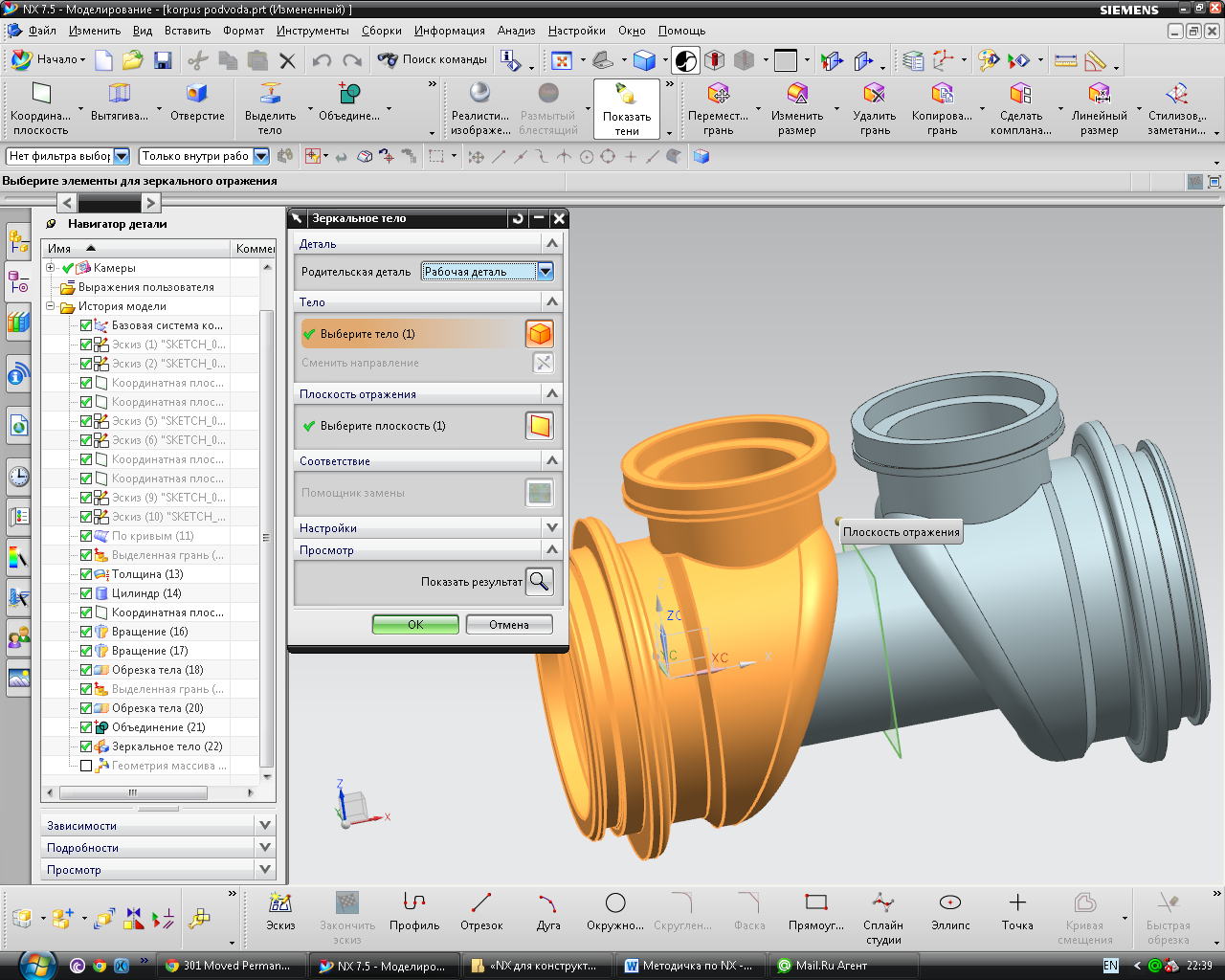Image resolution: width=1225 pixels, height=980 pixels.
Task: Open the Родительская деталь dropdown
Action: click(x=545, y=272)
